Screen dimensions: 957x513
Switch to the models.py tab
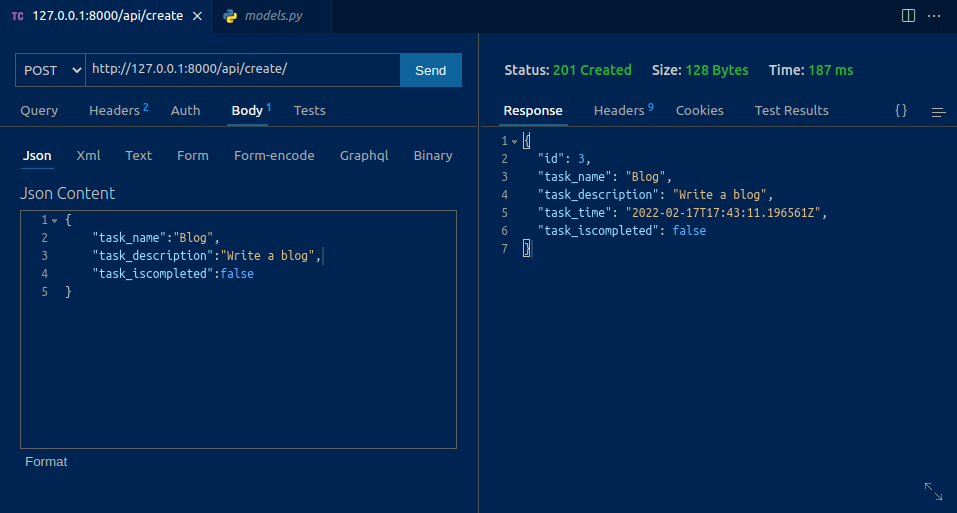272,16
